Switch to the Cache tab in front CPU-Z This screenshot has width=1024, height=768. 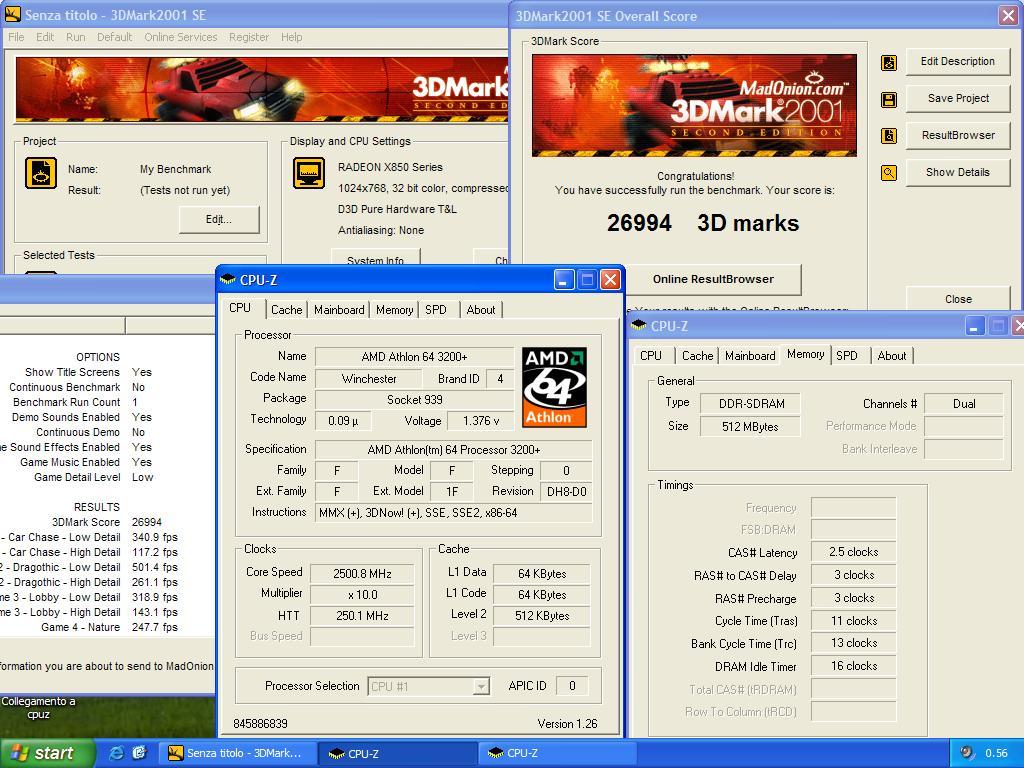[287, 310]
